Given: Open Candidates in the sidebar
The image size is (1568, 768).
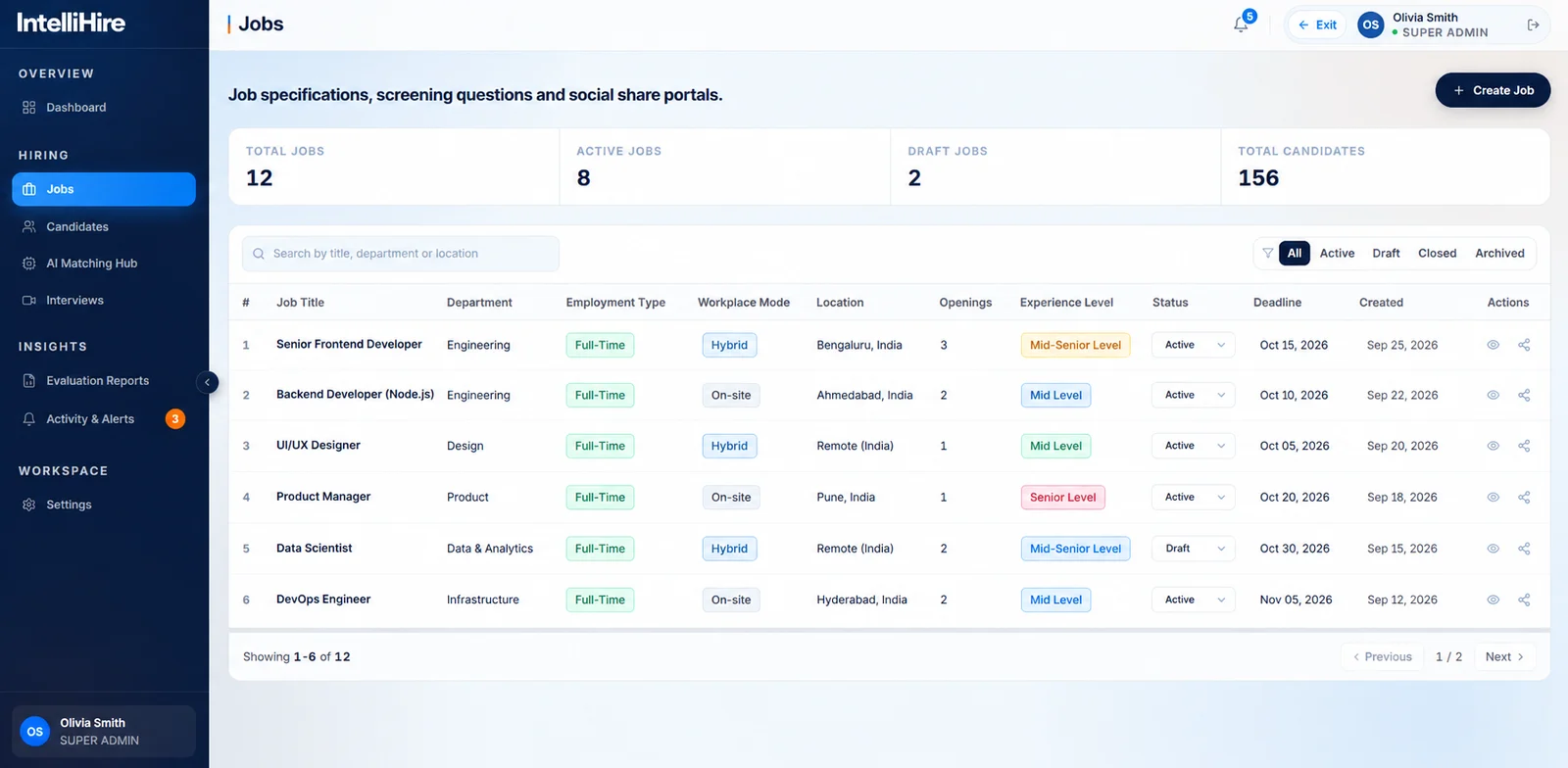Looking at the screenshot, I should (x=104, y=227).
